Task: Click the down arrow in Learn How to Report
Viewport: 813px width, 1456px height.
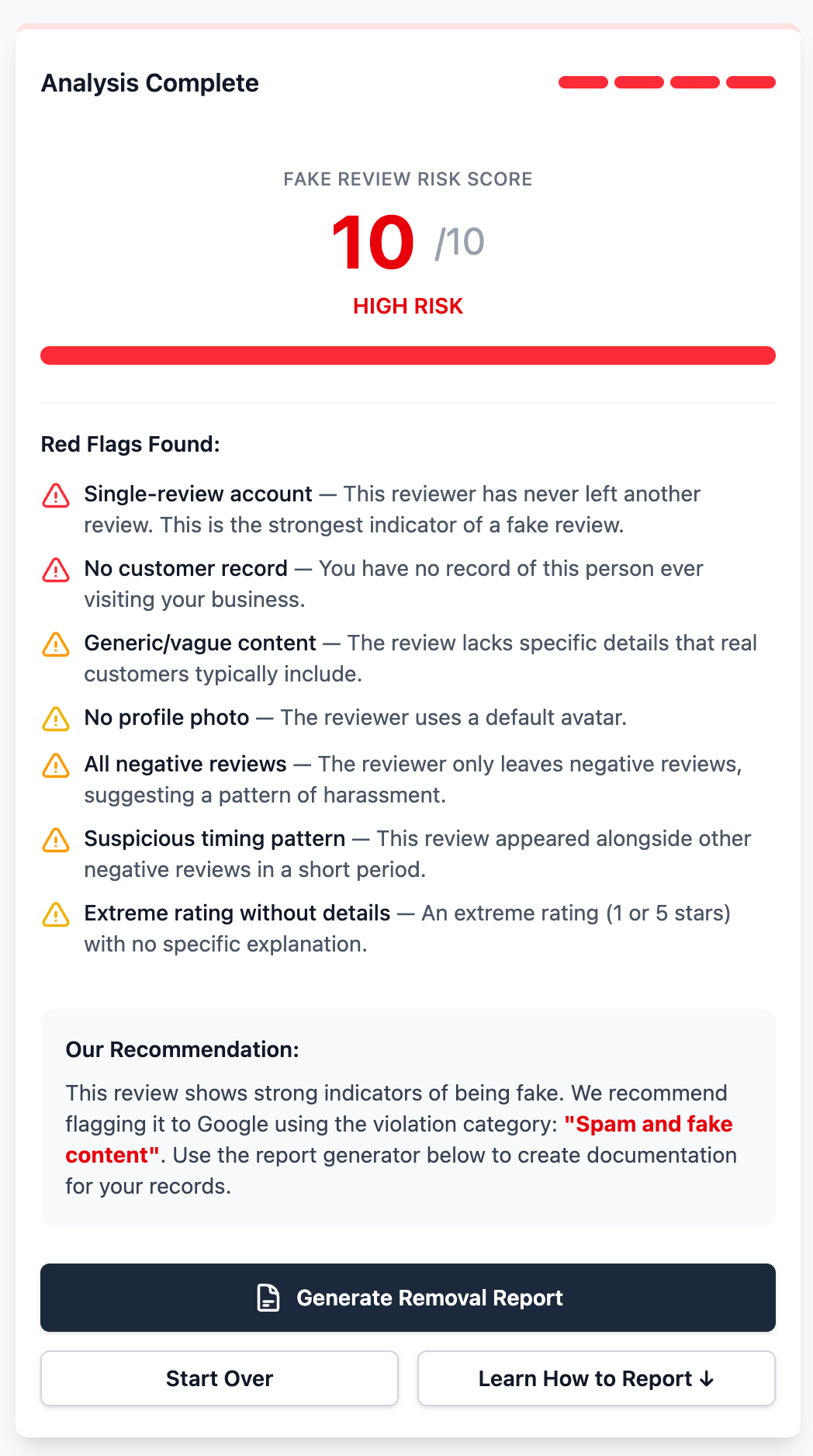Action: coord(706,1378)
